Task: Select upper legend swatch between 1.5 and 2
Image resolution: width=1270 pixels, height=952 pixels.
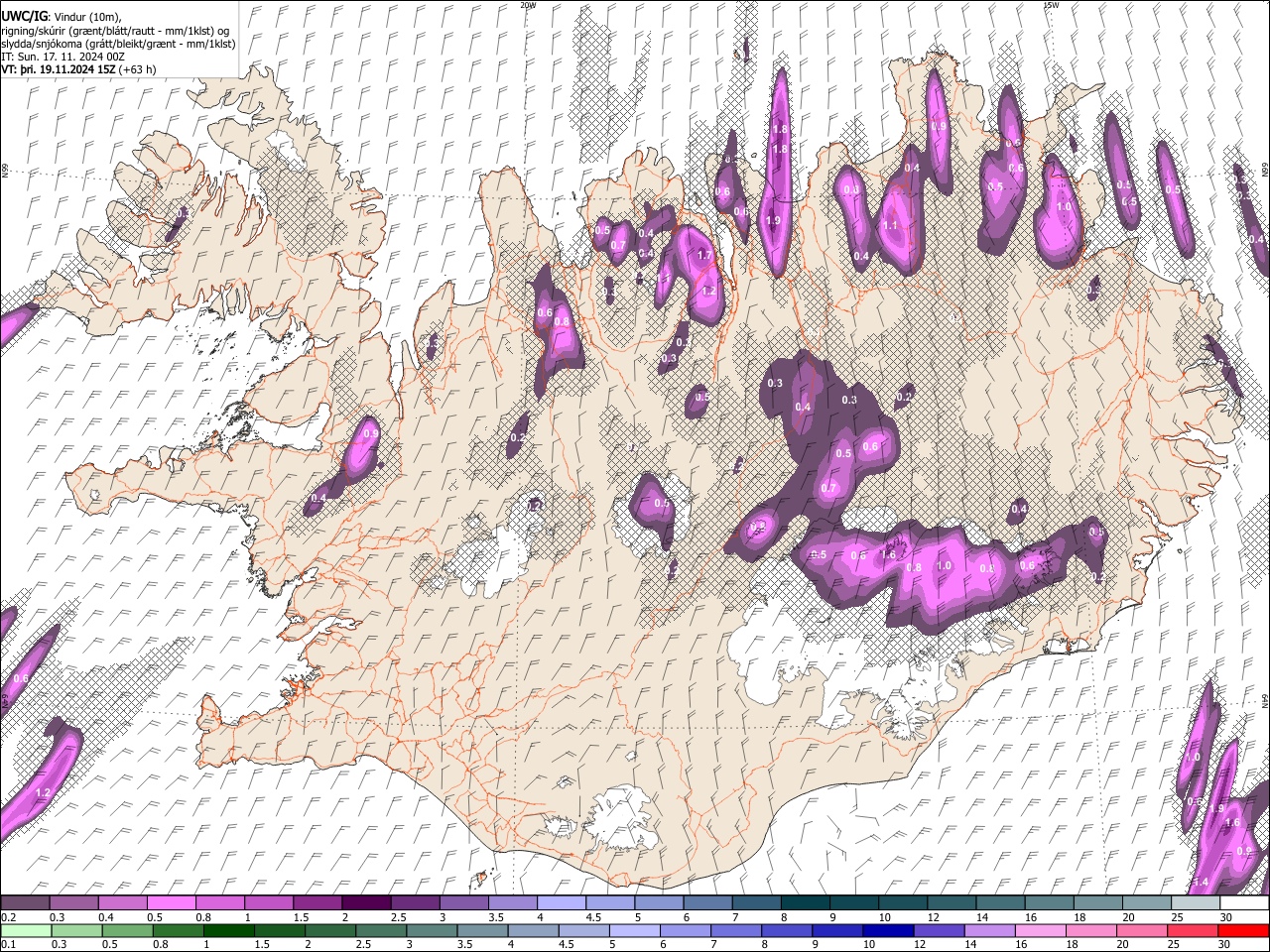Action: coord(317,902)
